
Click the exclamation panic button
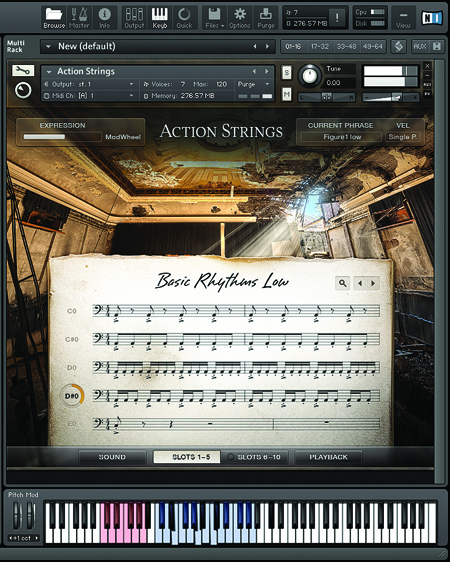point(337,18)
